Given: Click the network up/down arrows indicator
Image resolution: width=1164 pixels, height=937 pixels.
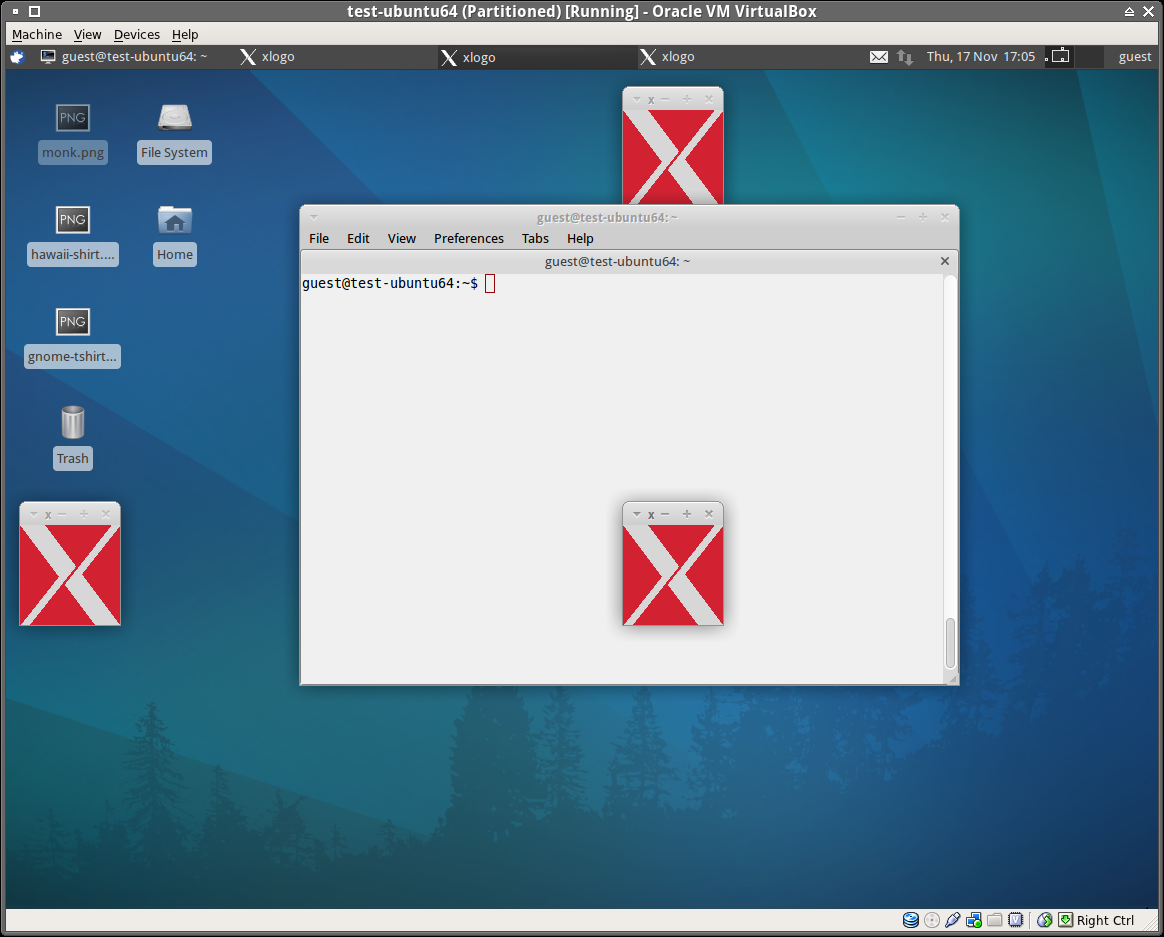Looking at the screenshot, I should coord(905,57).
